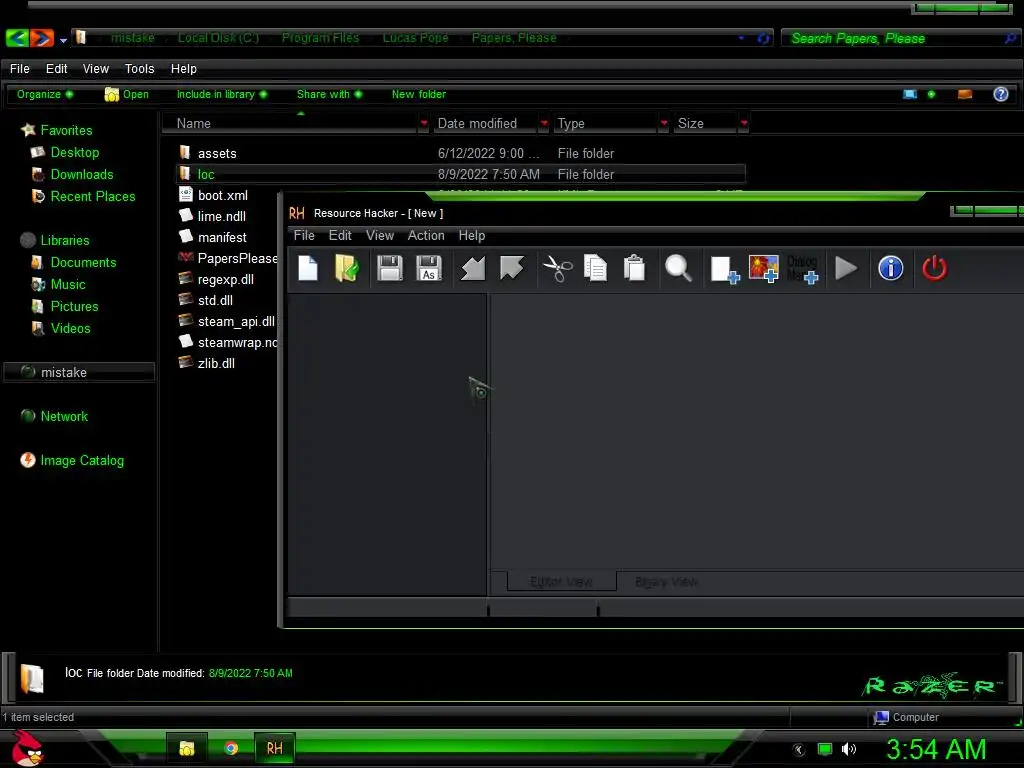Toggle the preview pane icon
Screen dimensions: 1024x768
click(965, 95)
